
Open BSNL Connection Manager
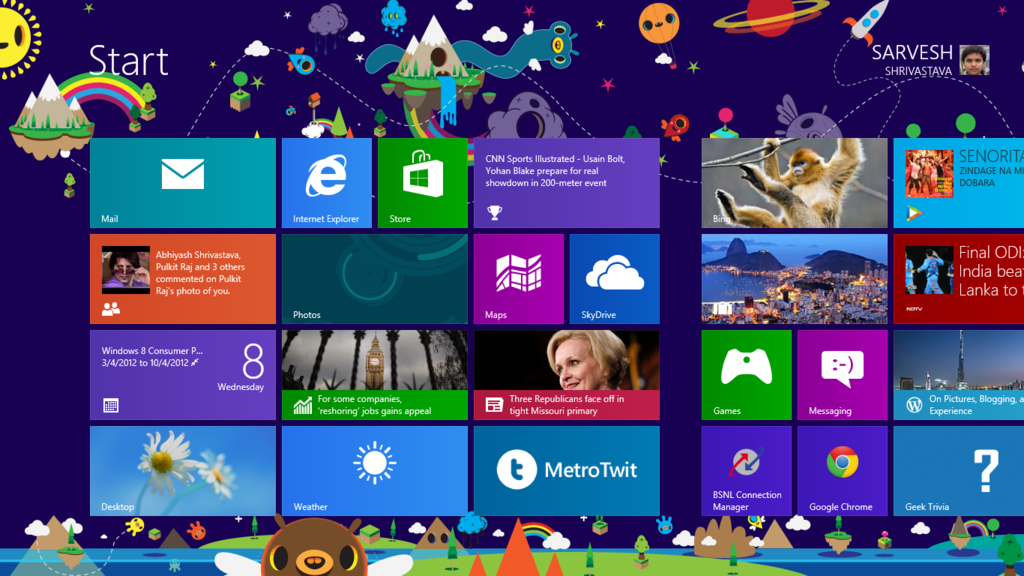746,470
